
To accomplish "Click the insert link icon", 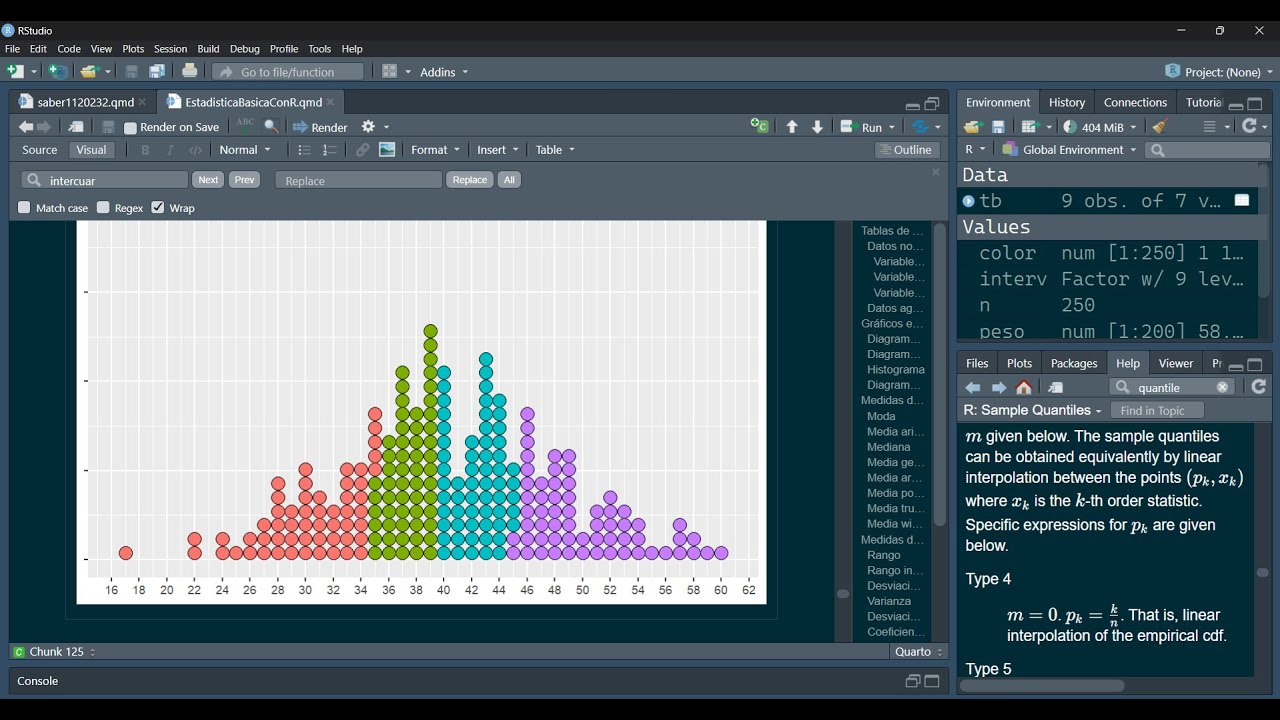I will click(362, 150).
